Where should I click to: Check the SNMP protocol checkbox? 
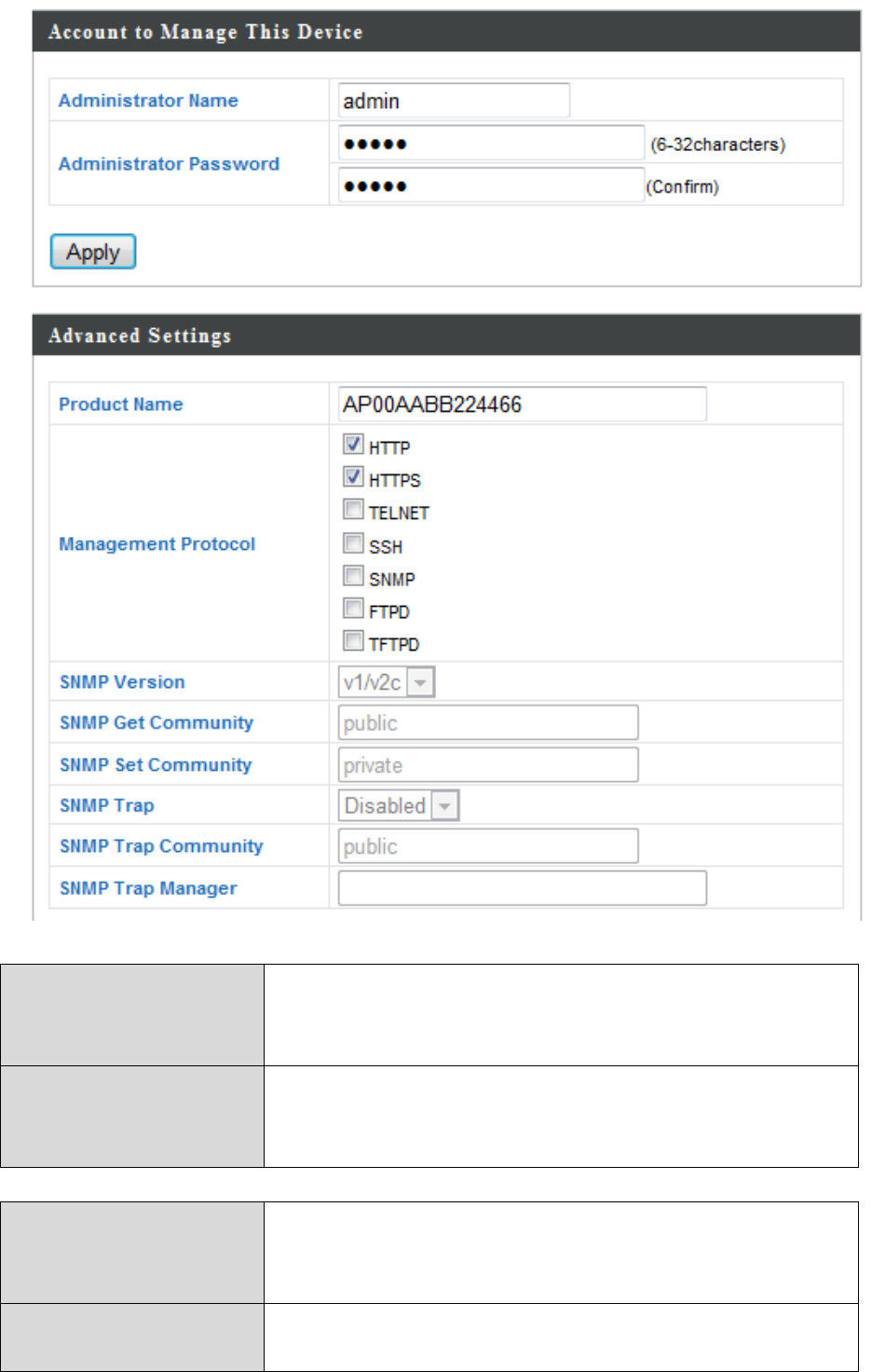click(x=353, y=576)
